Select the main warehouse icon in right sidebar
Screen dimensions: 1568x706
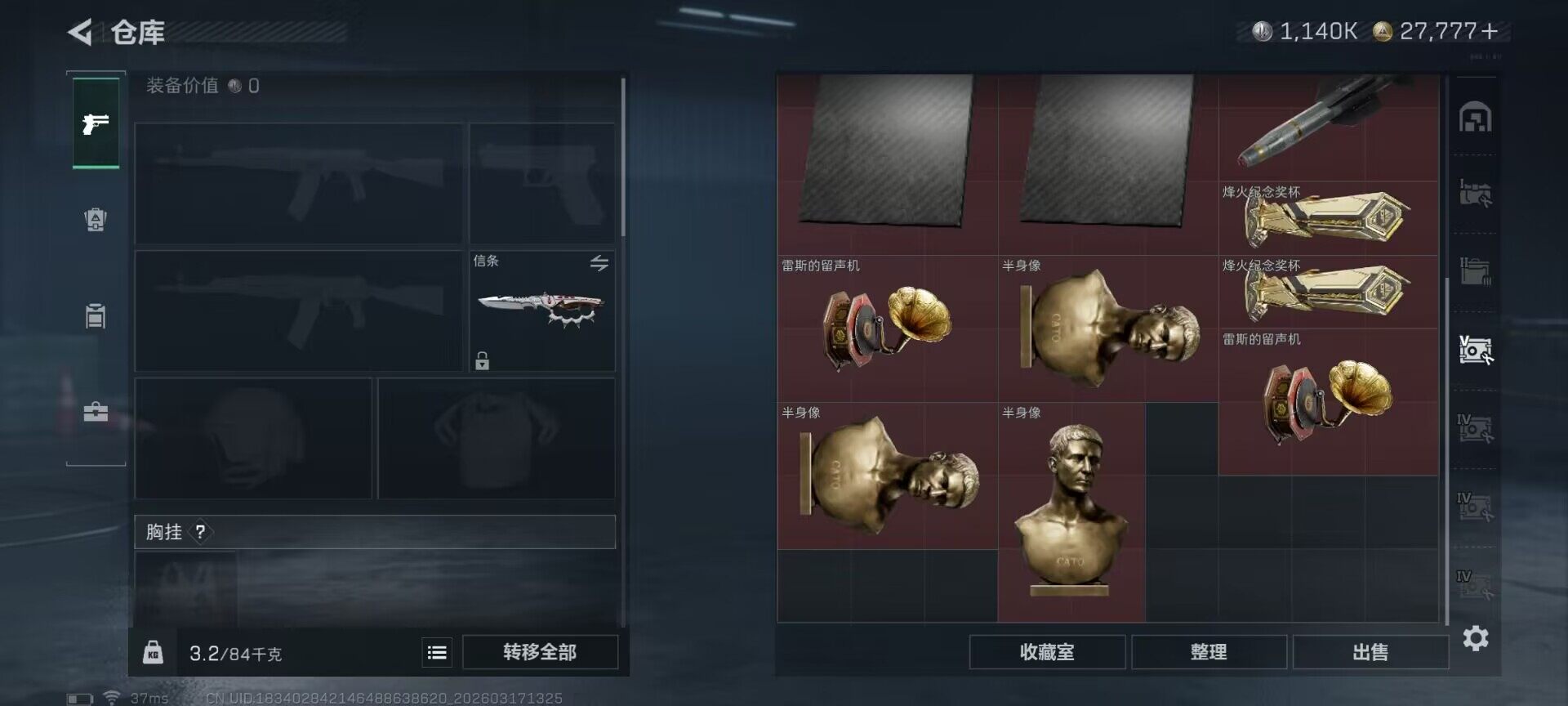click(x=1475, y=118)
